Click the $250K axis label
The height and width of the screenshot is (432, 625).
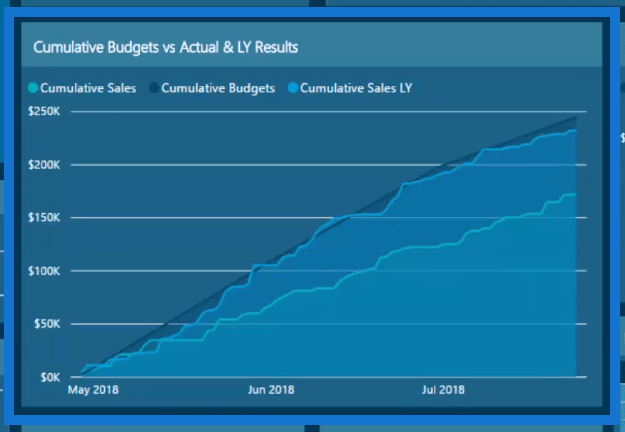pos(44,111)
